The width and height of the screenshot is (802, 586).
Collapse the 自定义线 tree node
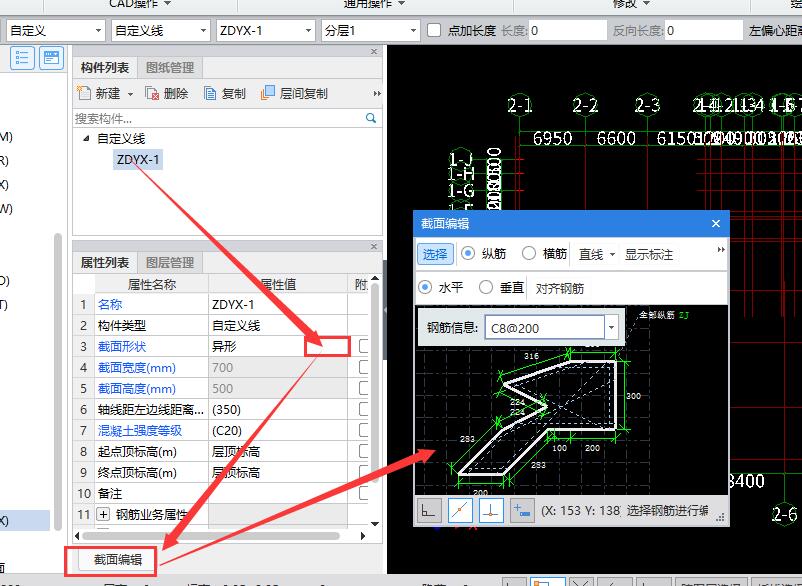click(x=86, y=139)
